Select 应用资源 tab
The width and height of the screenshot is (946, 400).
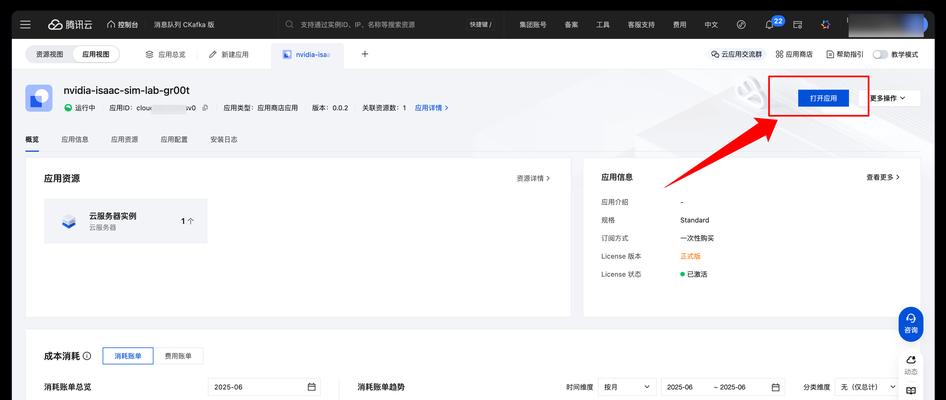click(124, 139)
